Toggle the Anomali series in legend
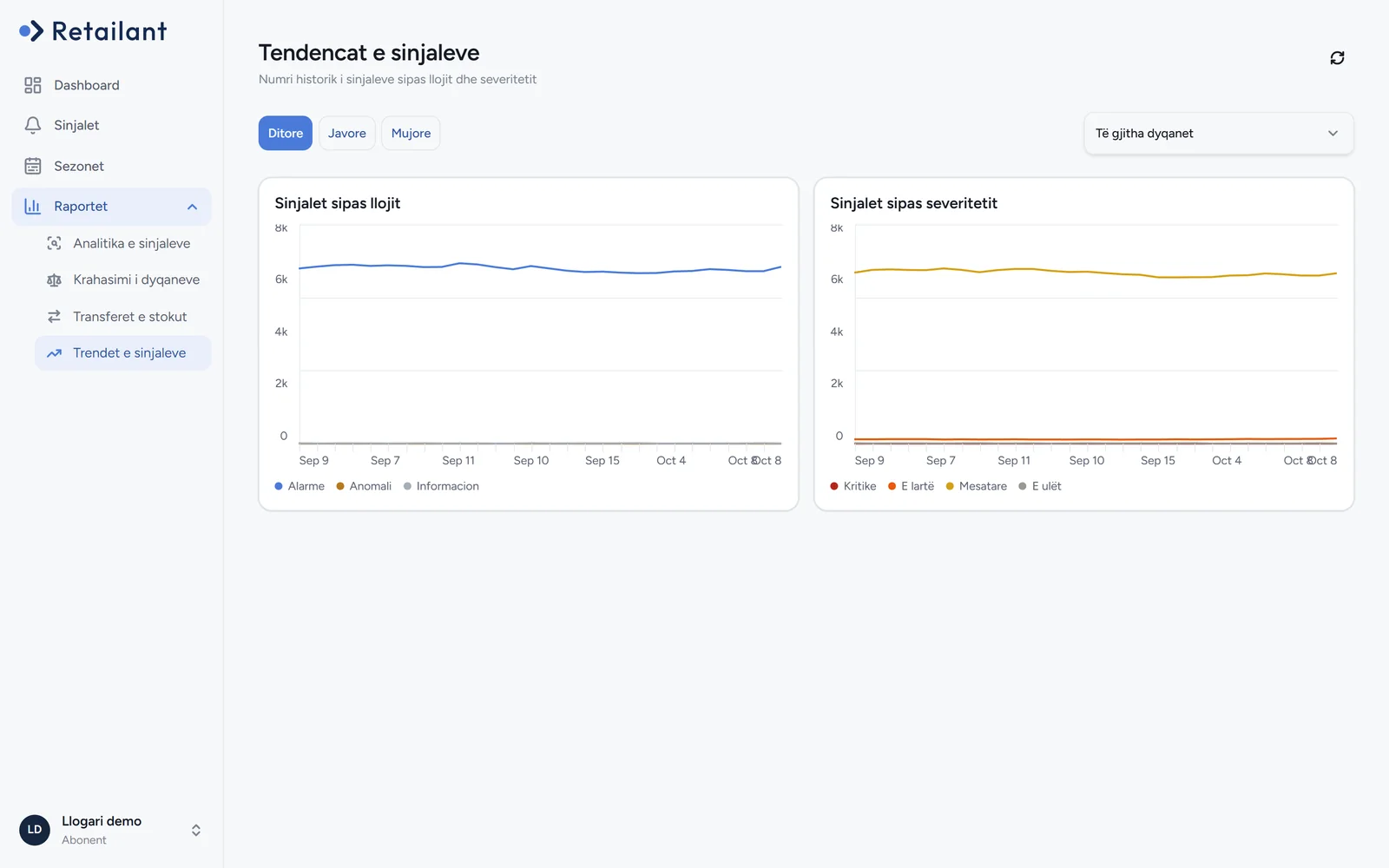The height and width of the screenshot is (868, 1389). coord(364,486)
